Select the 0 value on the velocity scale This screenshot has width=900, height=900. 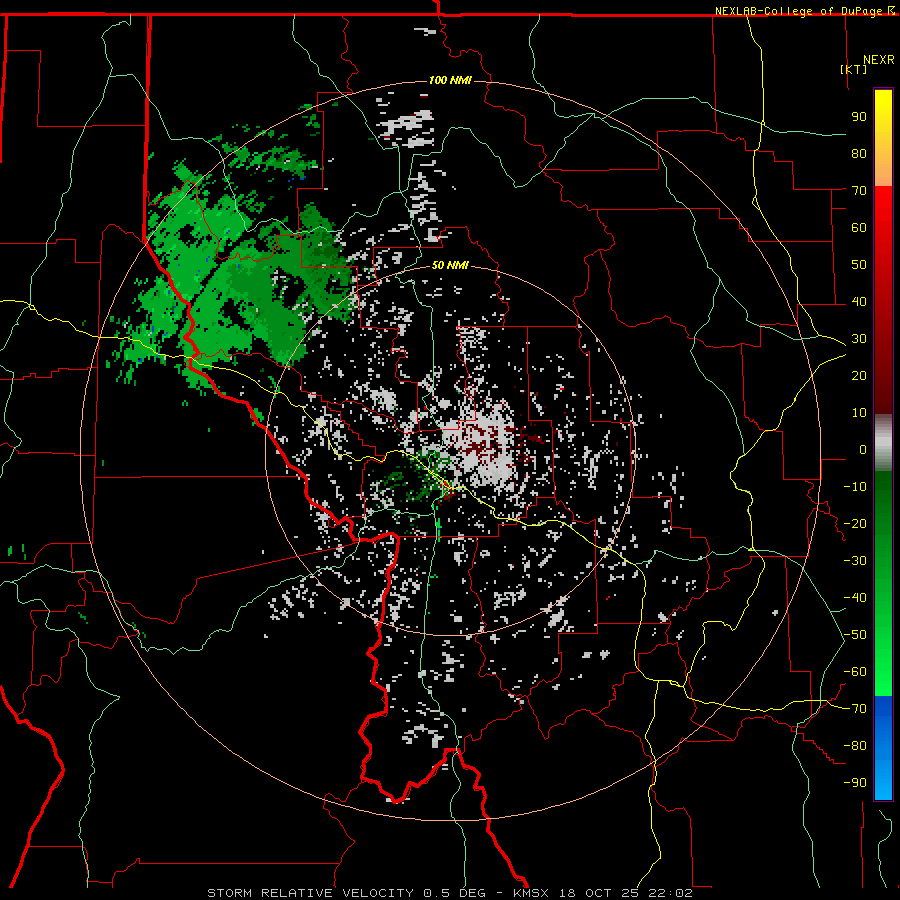tap(863, 450)
